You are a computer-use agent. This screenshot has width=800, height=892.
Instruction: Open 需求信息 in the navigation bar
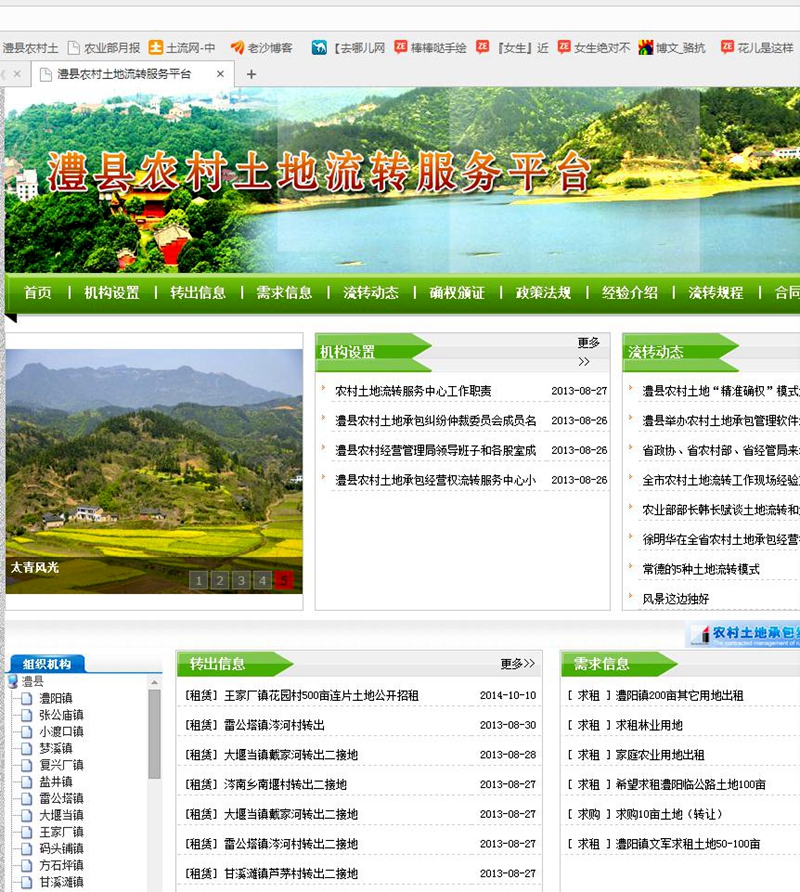(x=284, y=292)
